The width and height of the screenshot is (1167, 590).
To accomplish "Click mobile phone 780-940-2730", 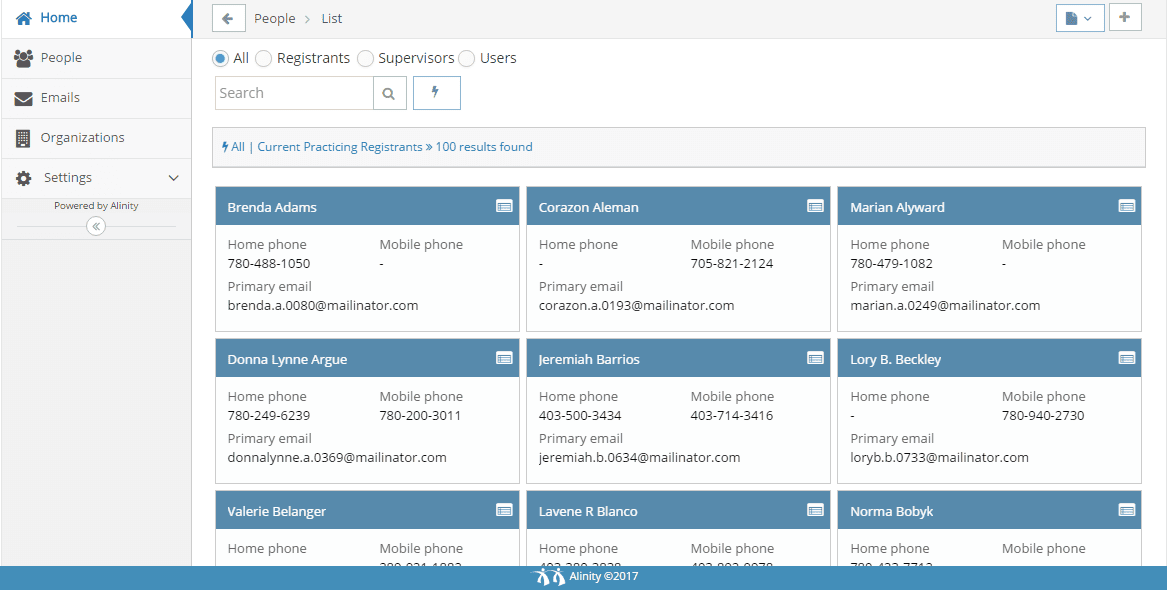I will 1043,415.
